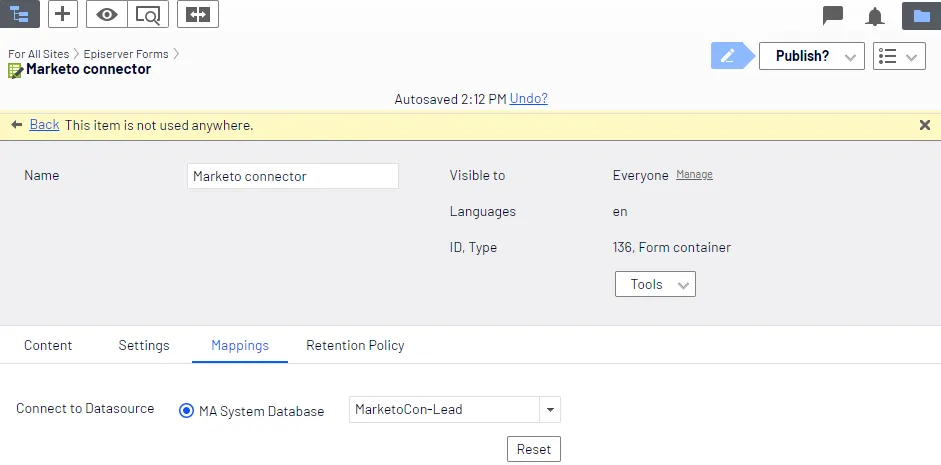Open the Retention Policy tab
This screenshot has width=941, height=465.
pyautogui.click(x=355, y=346)
